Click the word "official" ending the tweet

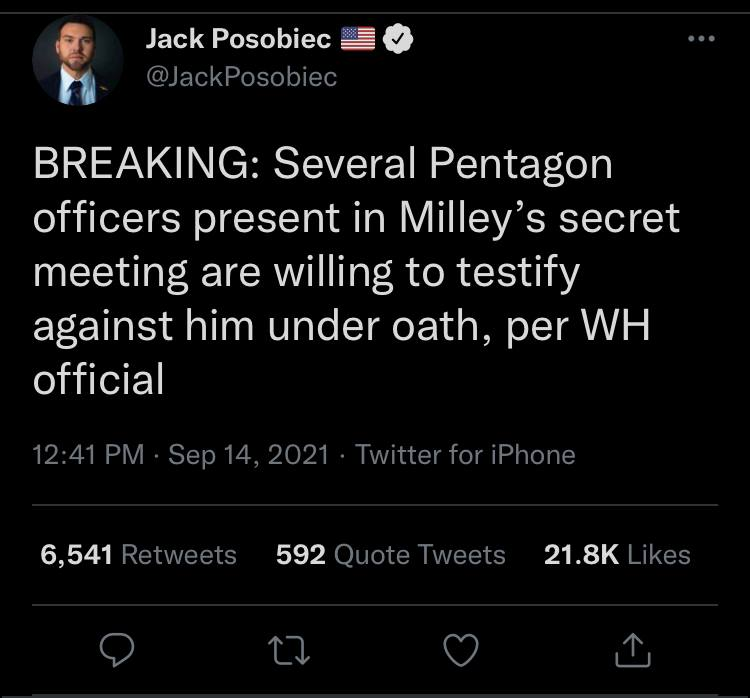click(98, 381)
